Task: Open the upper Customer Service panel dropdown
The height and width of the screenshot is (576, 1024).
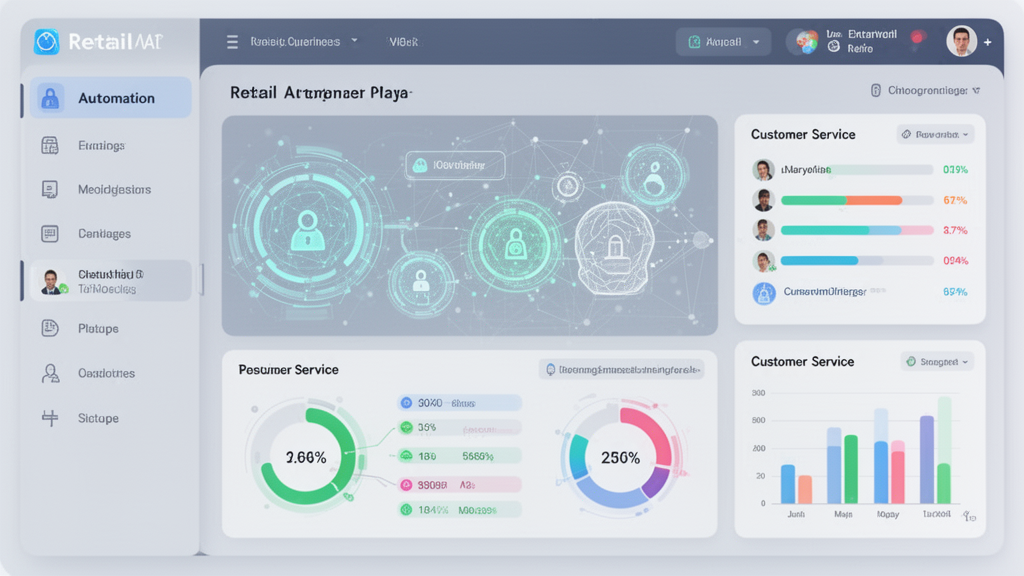Action: pos(935,134)
